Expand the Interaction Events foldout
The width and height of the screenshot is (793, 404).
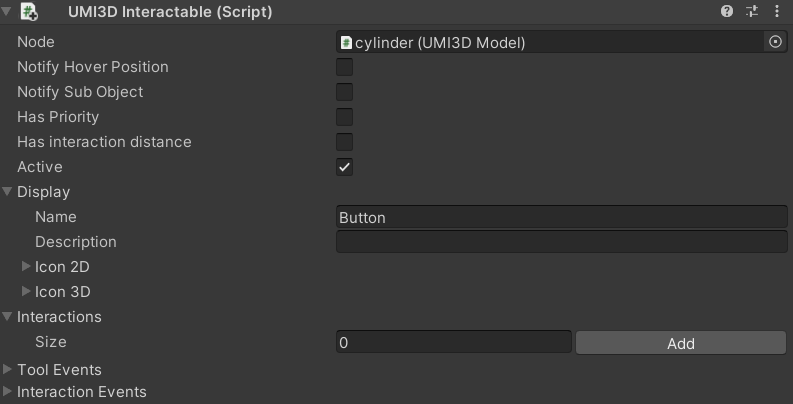point(7,391)
